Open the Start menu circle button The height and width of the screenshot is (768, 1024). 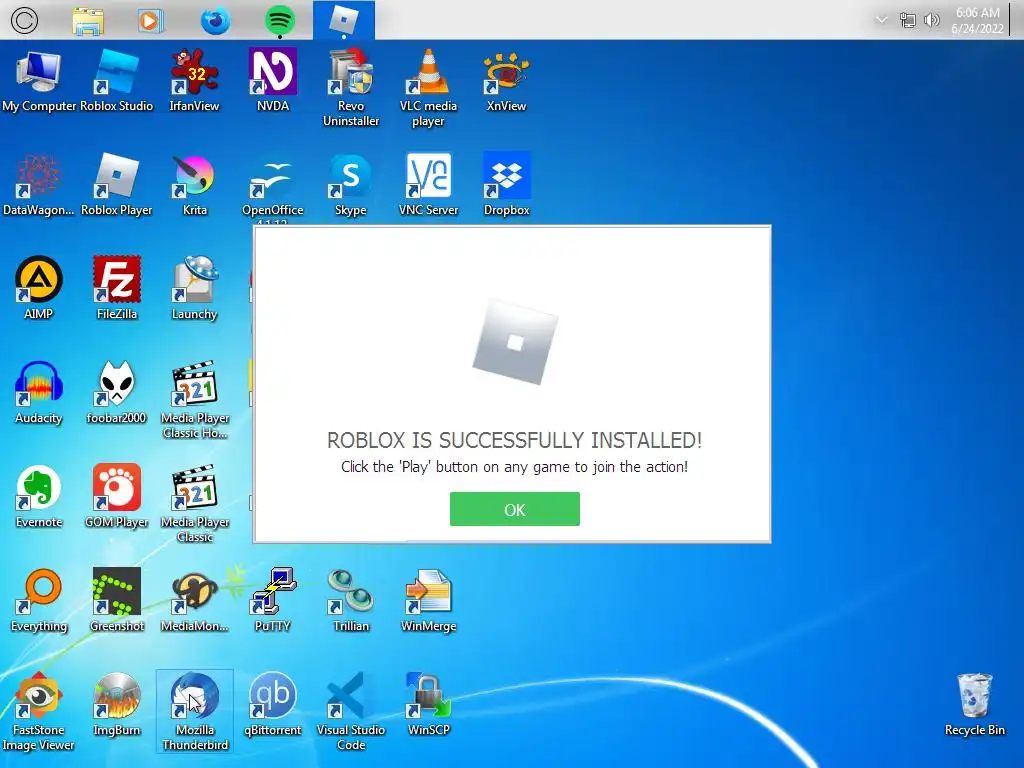(25, 20)
